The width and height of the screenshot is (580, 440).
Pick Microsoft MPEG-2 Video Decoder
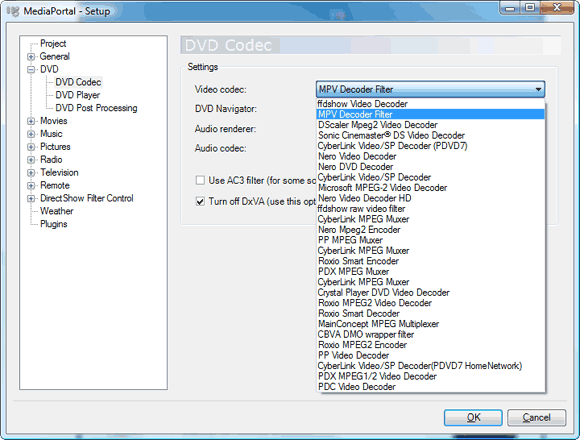point(431,188)
